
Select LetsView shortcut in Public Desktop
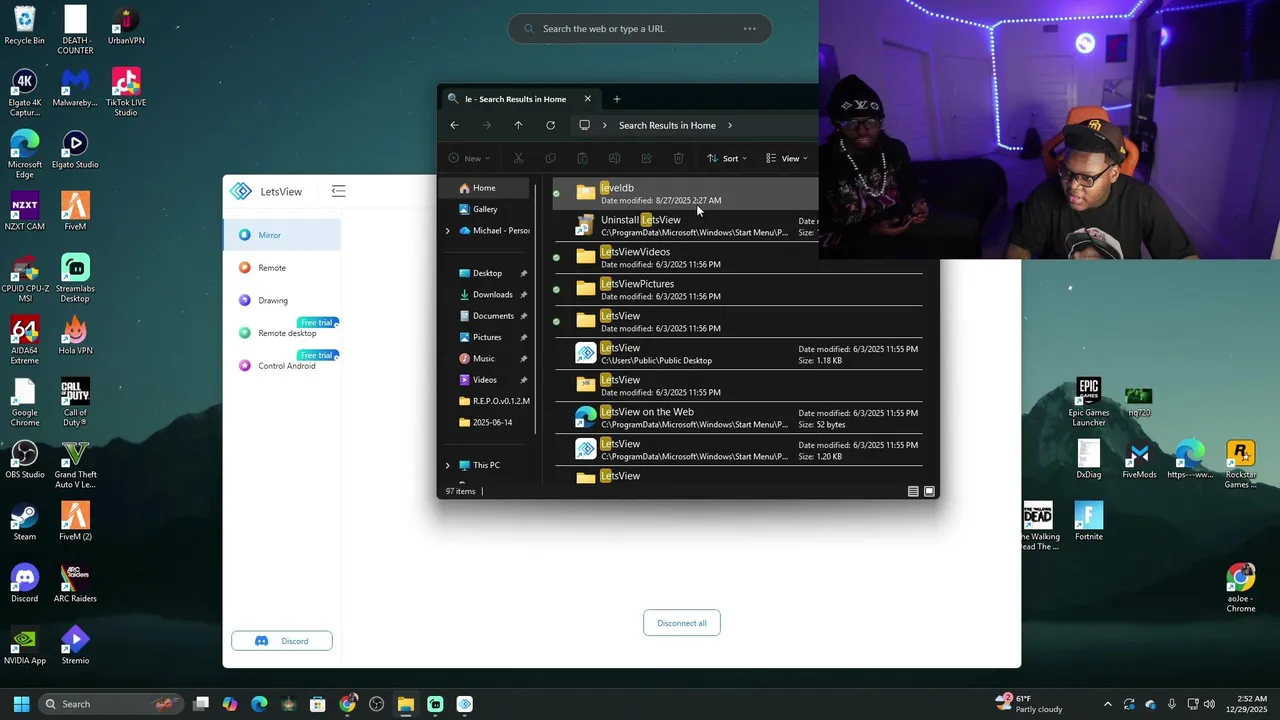(738, 354)
